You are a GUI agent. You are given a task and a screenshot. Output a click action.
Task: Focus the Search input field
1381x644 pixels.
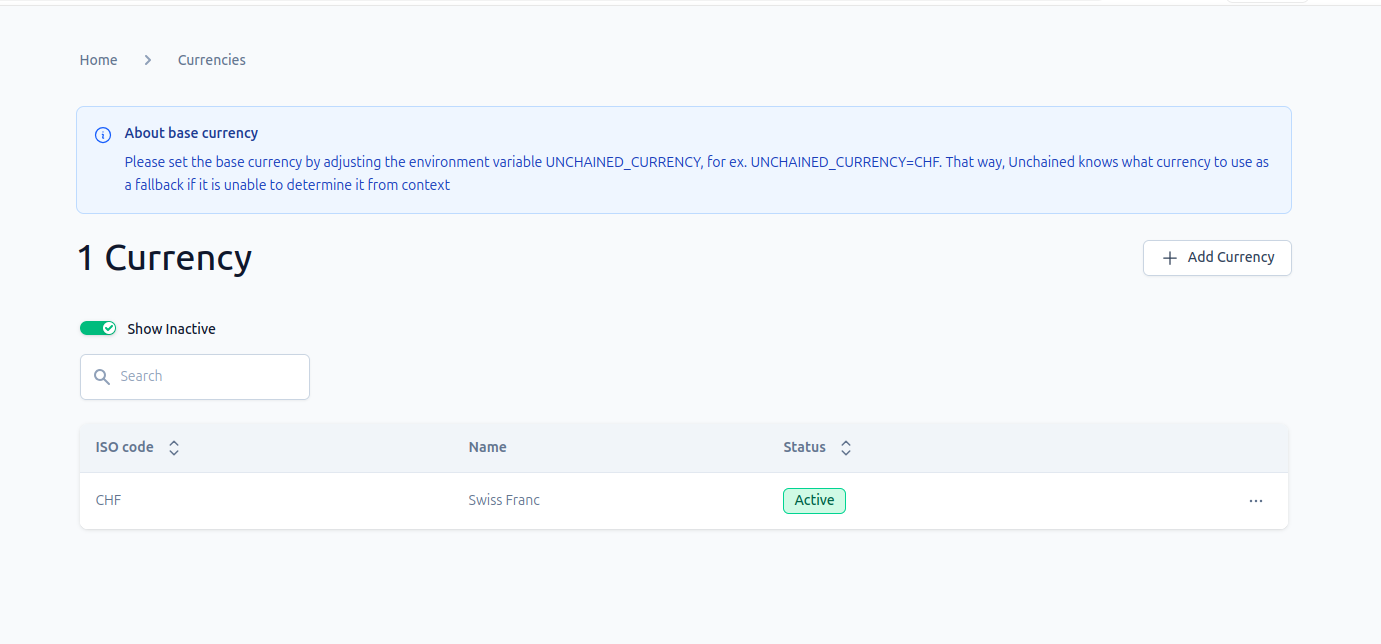(195, 377)
